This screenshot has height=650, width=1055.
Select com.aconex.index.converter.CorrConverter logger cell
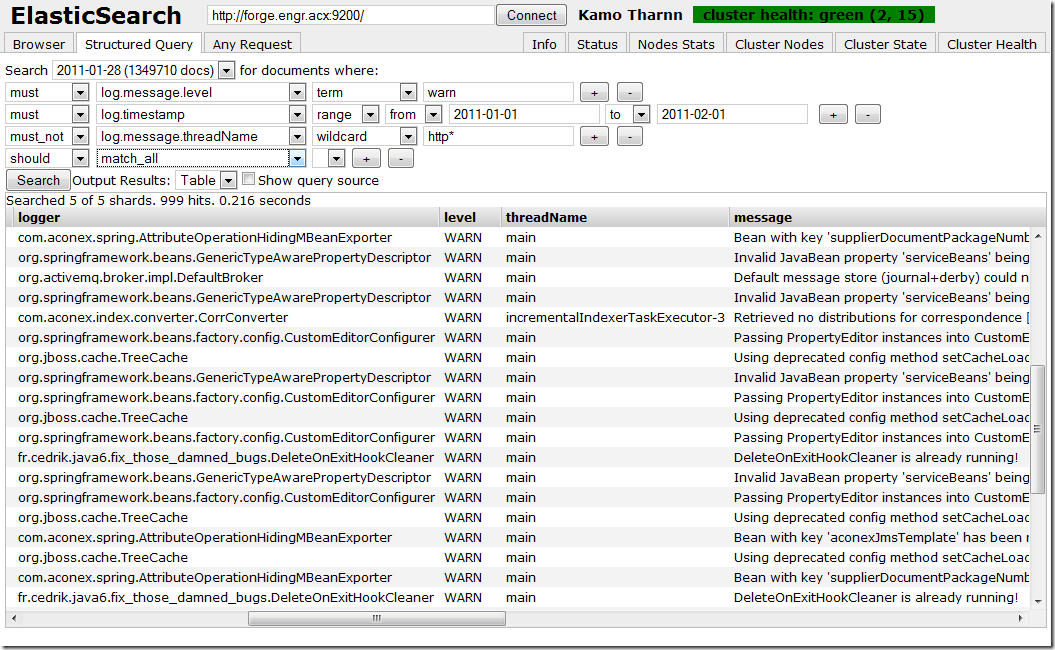pyautogui.click(x=153, y=318)
